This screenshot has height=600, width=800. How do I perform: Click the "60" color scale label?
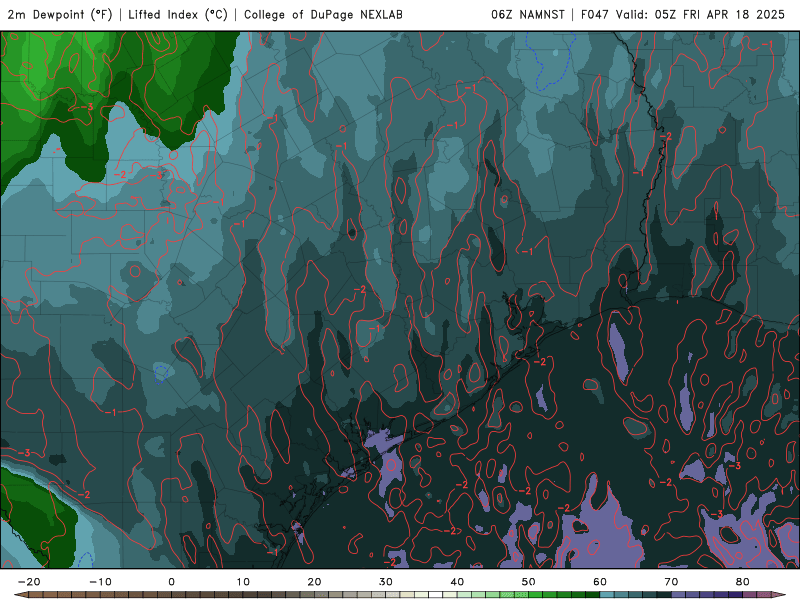600,582
